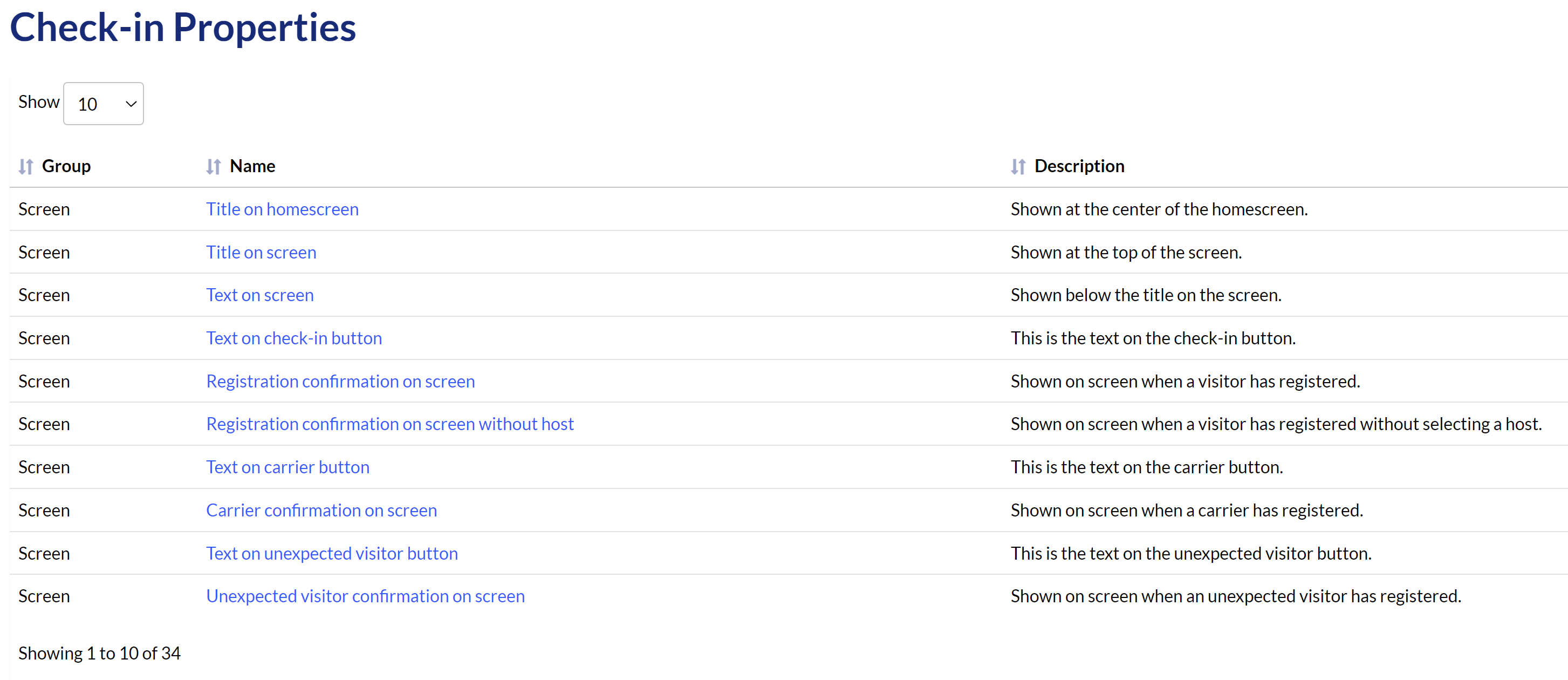Sort table by Group column header text

click(66, 166)
